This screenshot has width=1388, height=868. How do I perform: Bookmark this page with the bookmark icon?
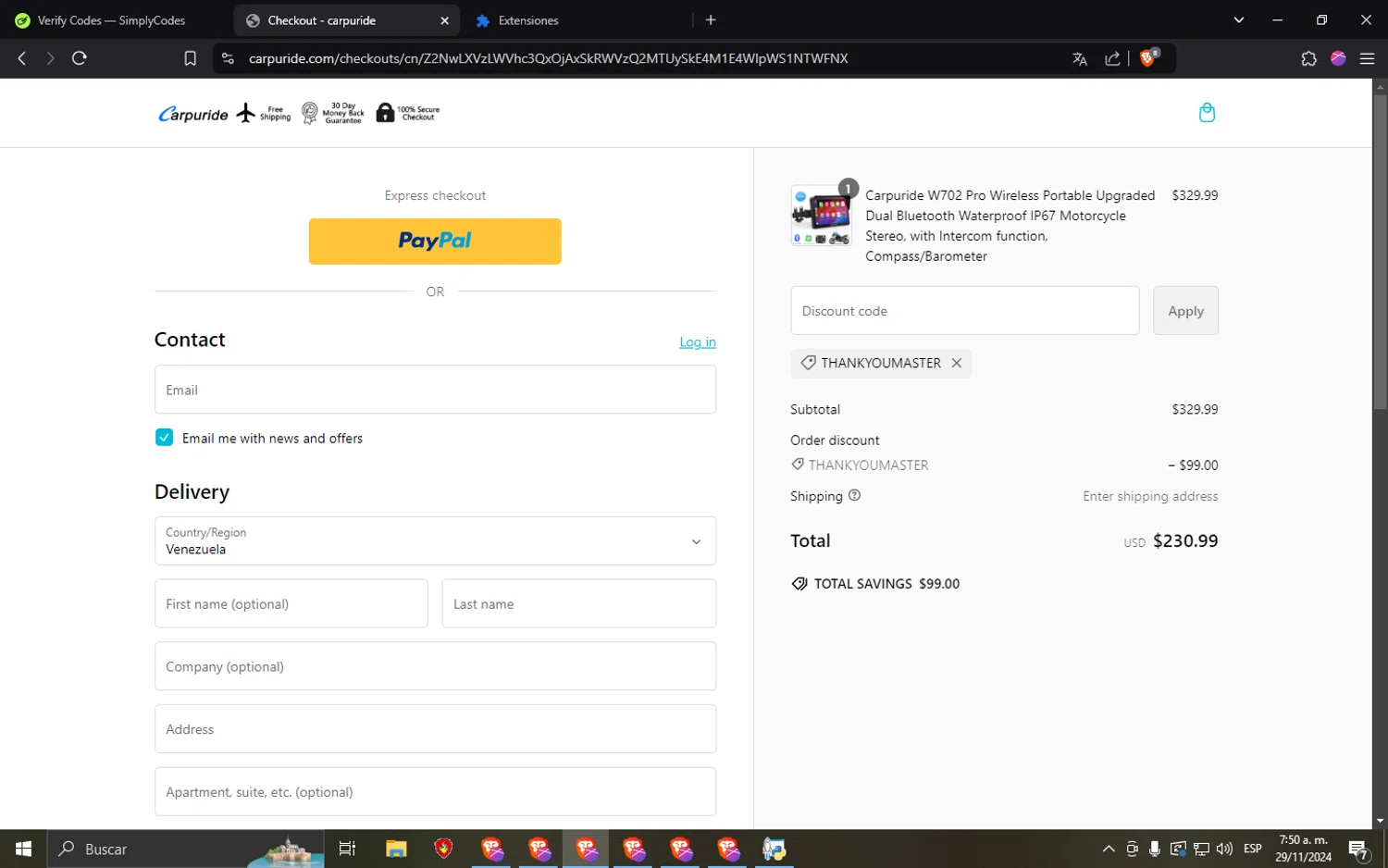coord(190,58)
